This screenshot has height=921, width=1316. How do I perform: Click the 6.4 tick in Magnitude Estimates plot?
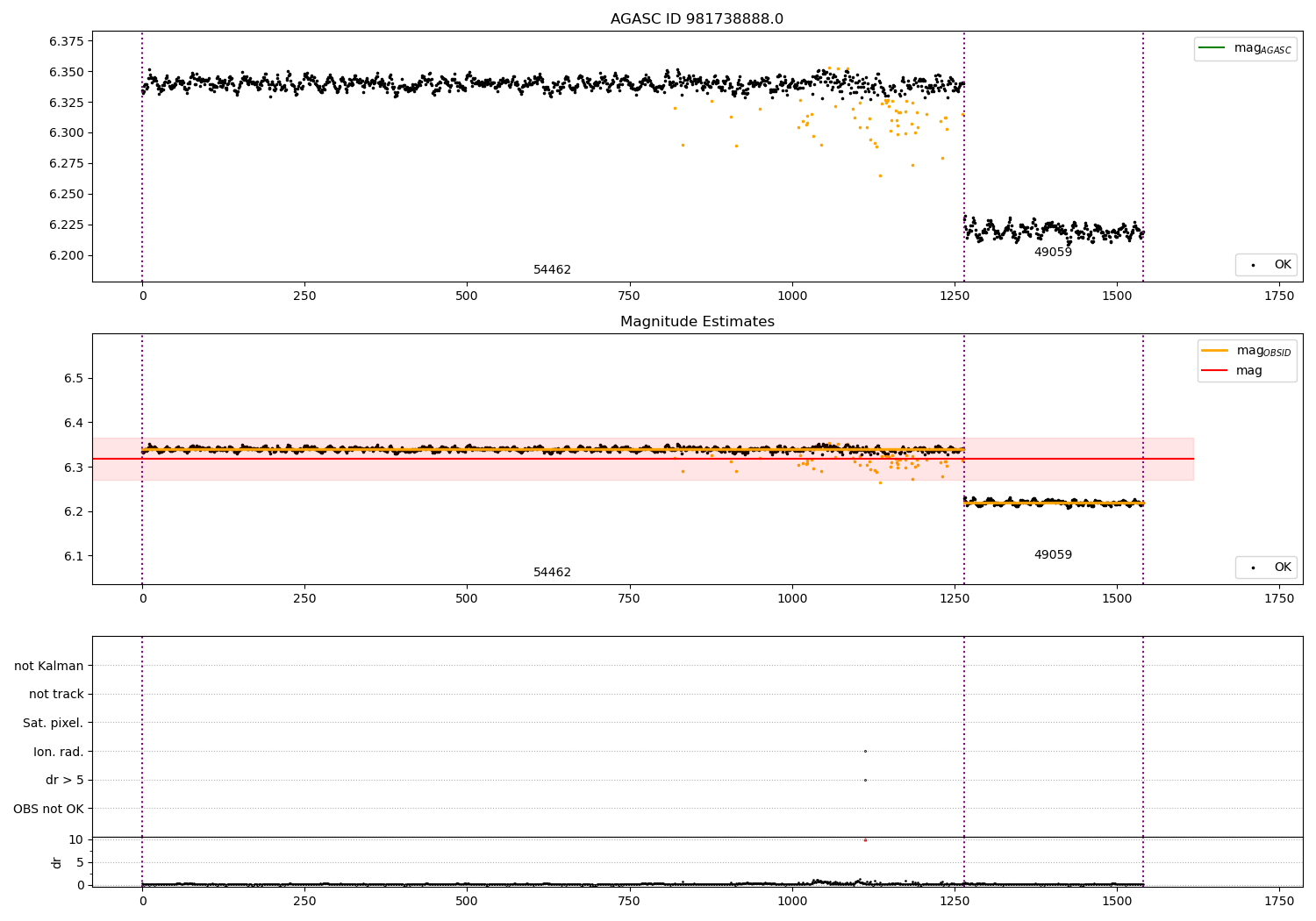click(x=73, y=423)
